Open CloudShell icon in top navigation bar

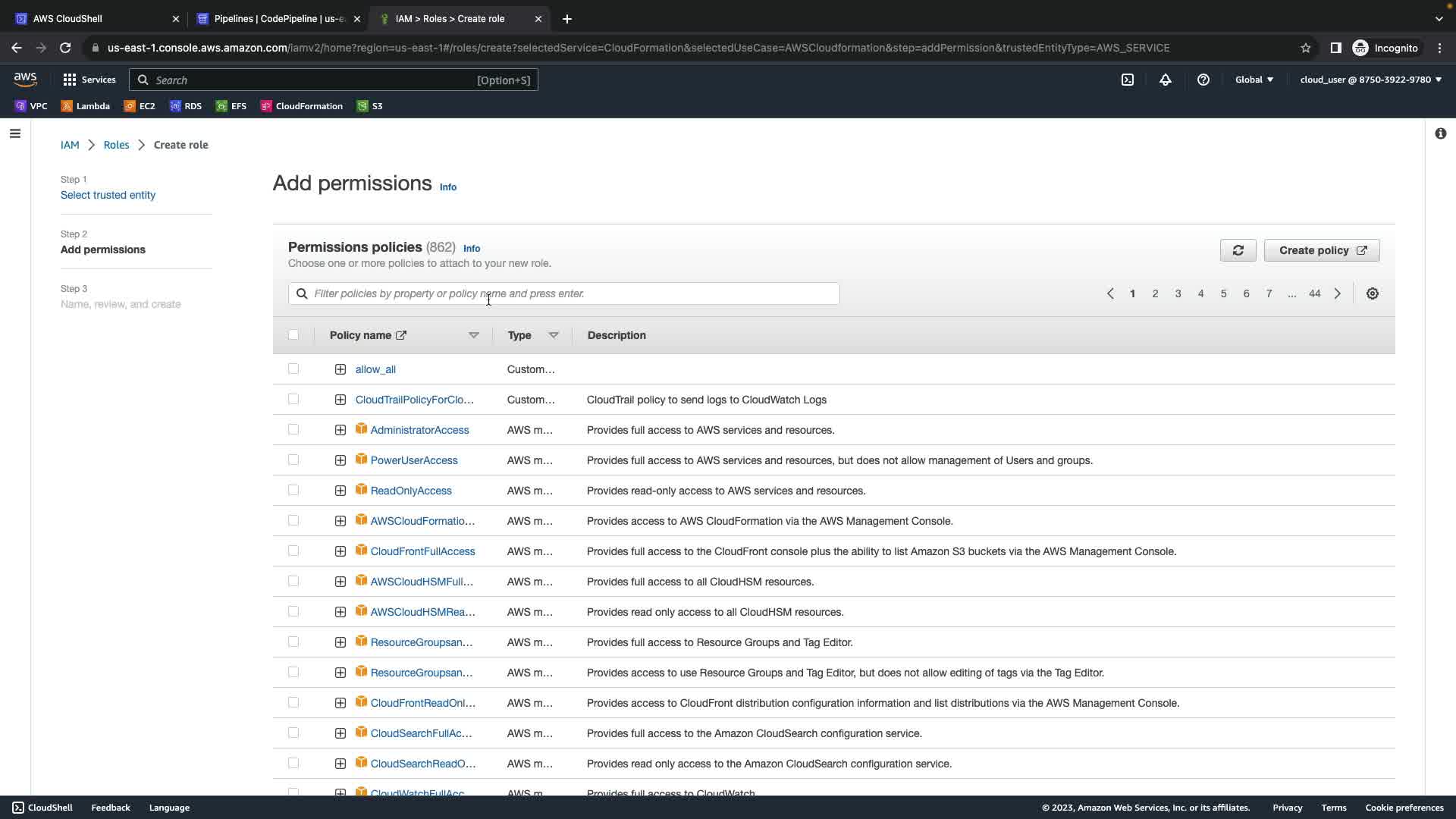click(1127, 80)
